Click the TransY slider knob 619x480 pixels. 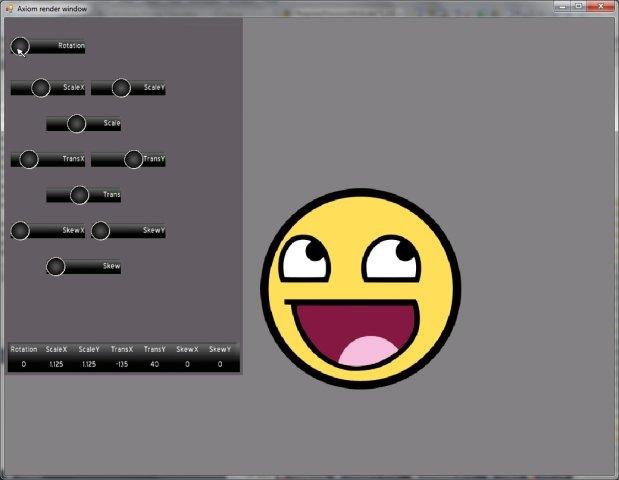click(133, 159)
